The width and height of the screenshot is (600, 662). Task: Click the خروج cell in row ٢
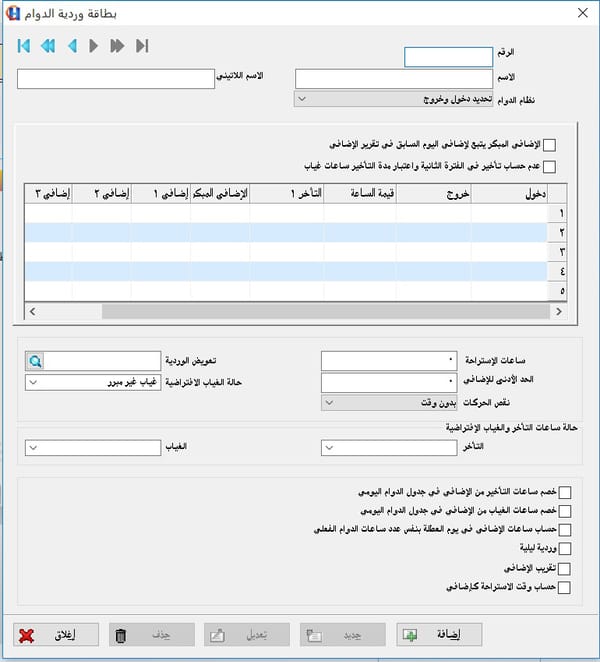(x=434, y=232)
